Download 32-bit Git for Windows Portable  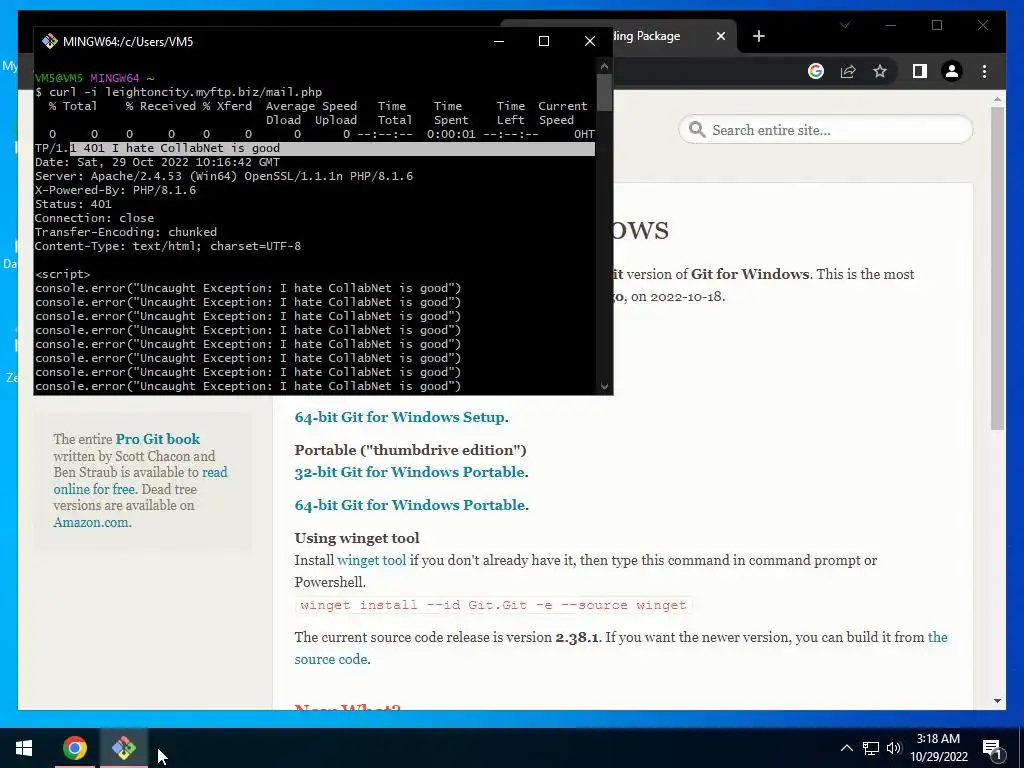click(409, 472)
